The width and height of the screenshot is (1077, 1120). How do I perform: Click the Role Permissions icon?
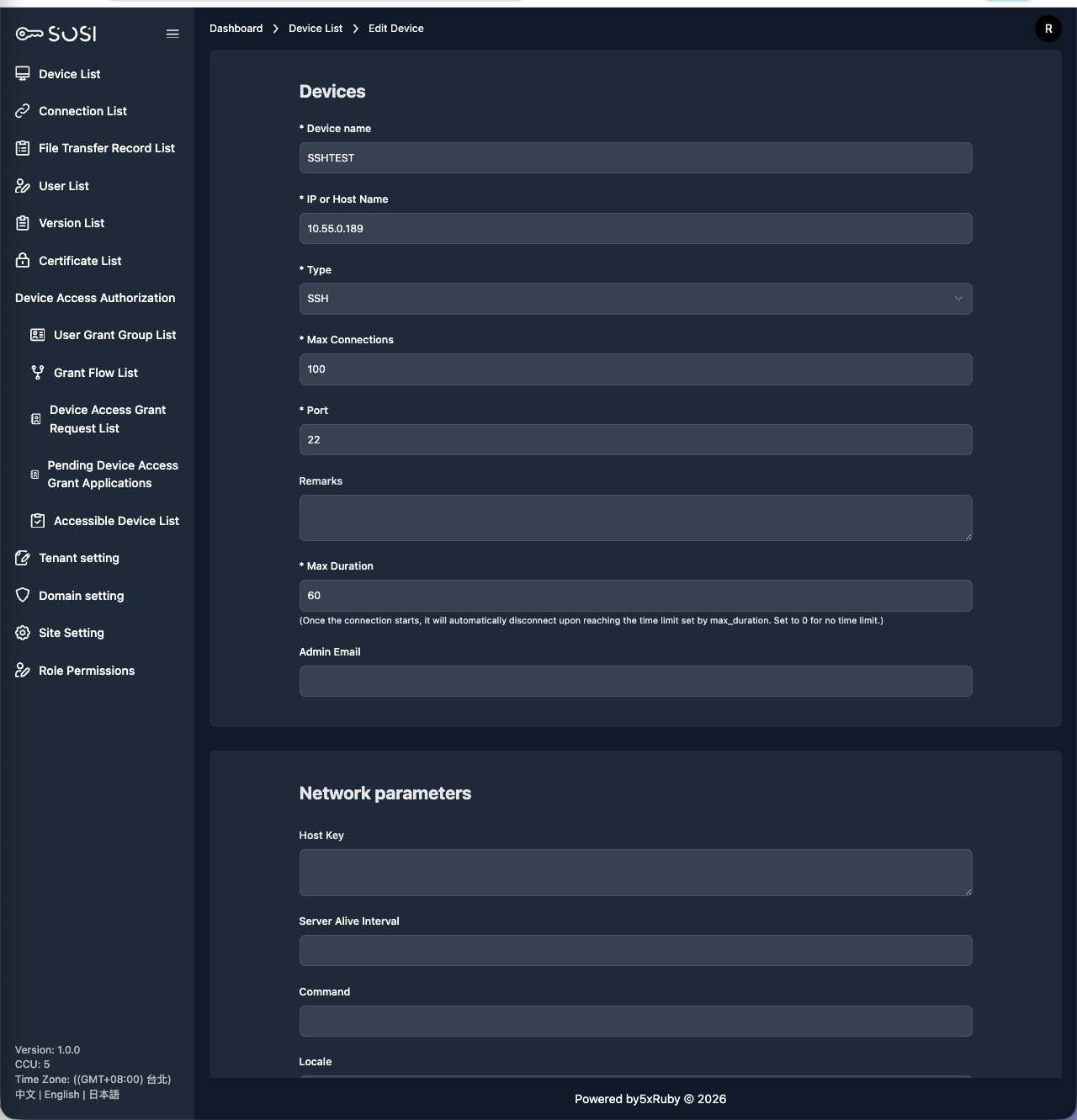coord(23,671)
